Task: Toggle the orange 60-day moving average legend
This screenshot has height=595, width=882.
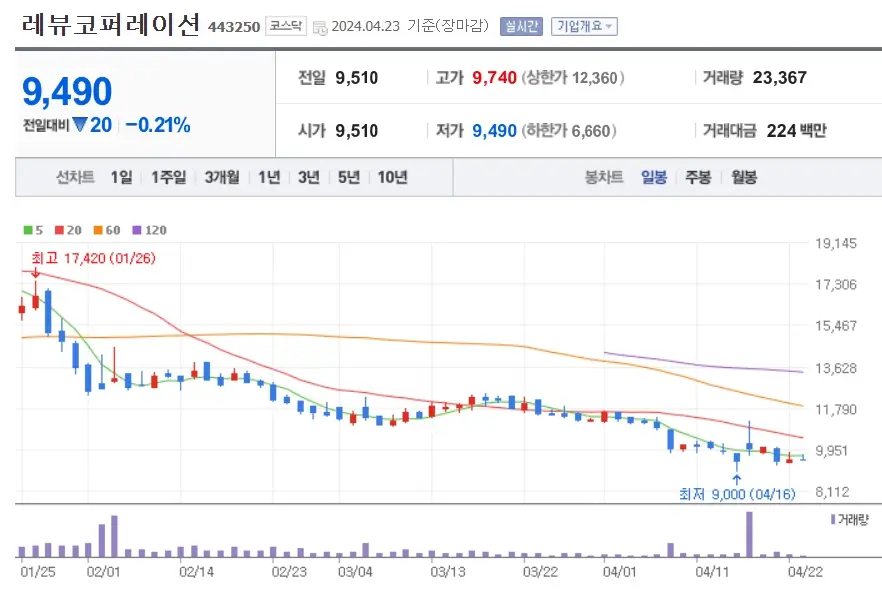Action: pyautogui.click(x=97, y=231)
